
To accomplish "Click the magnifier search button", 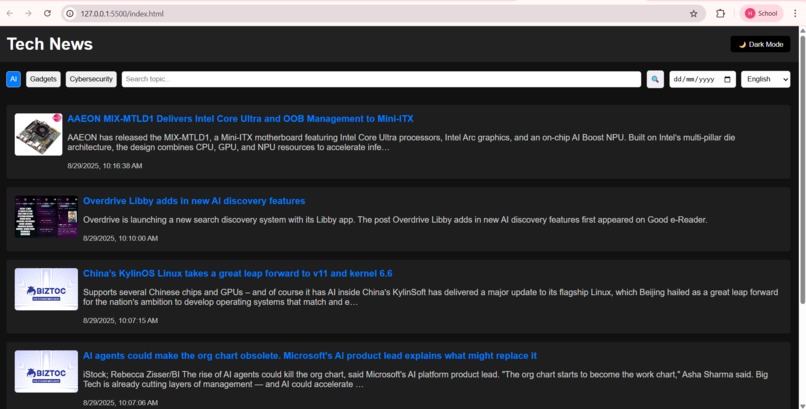I will pyautogui.click(x=655, y=79).
